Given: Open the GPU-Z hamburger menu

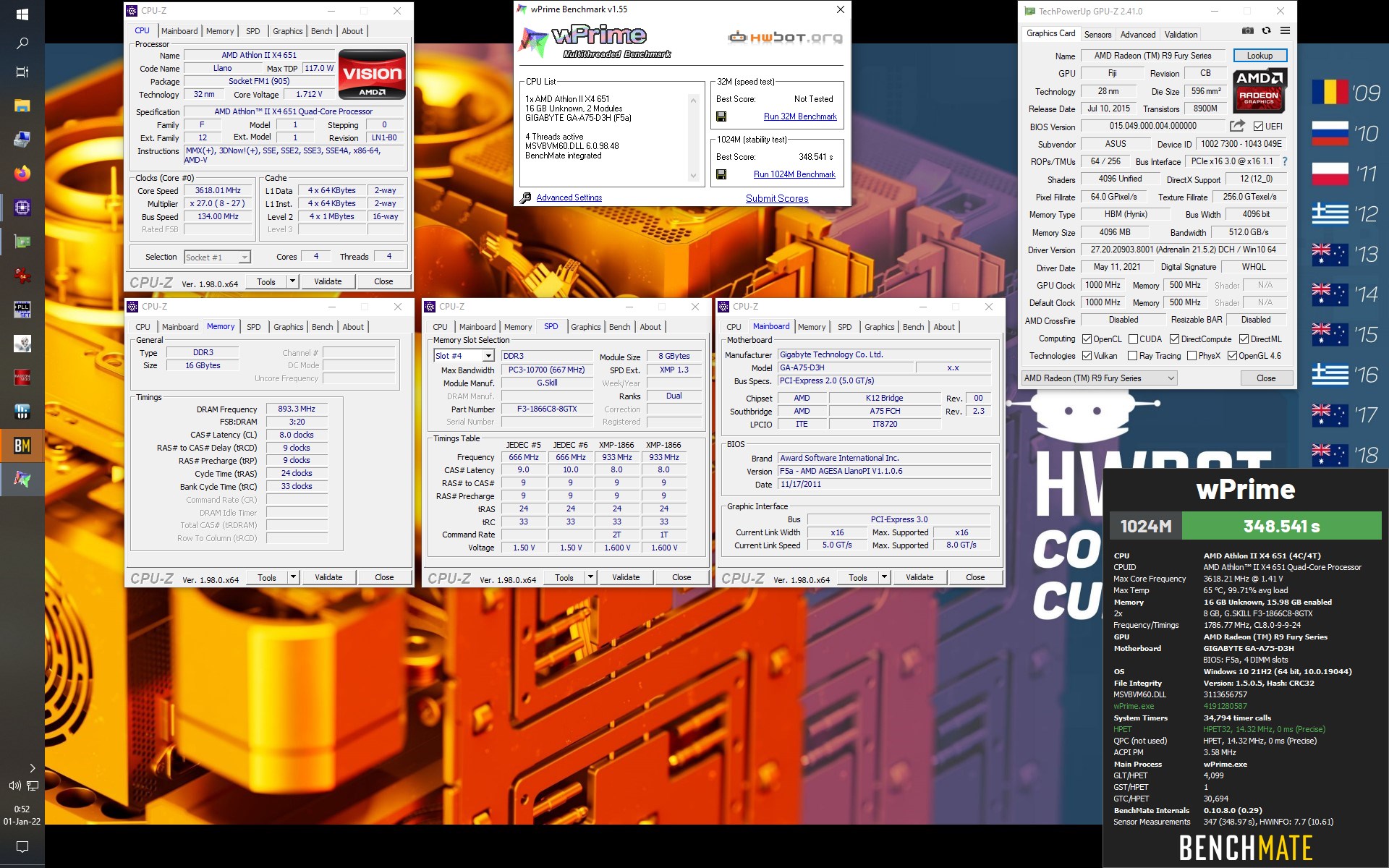Looking at the screenshot, I should click(1285, 31).
